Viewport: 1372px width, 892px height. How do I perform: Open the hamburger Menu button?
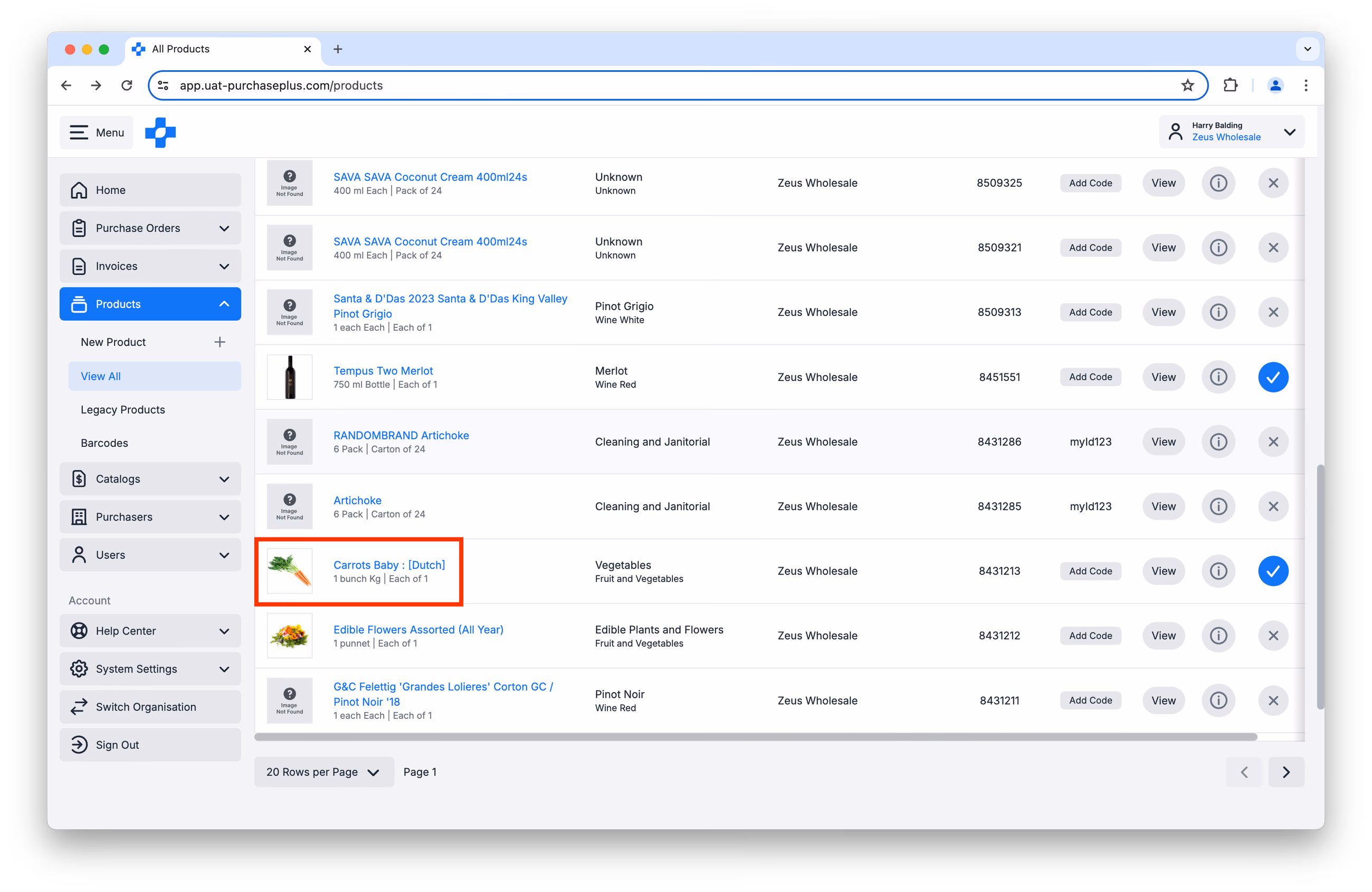point(96,132)
